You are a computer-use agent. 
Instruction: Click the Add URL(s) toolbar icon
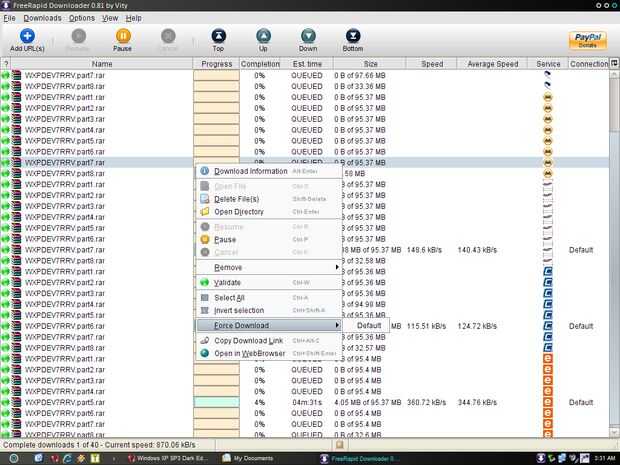click(27, 36)
